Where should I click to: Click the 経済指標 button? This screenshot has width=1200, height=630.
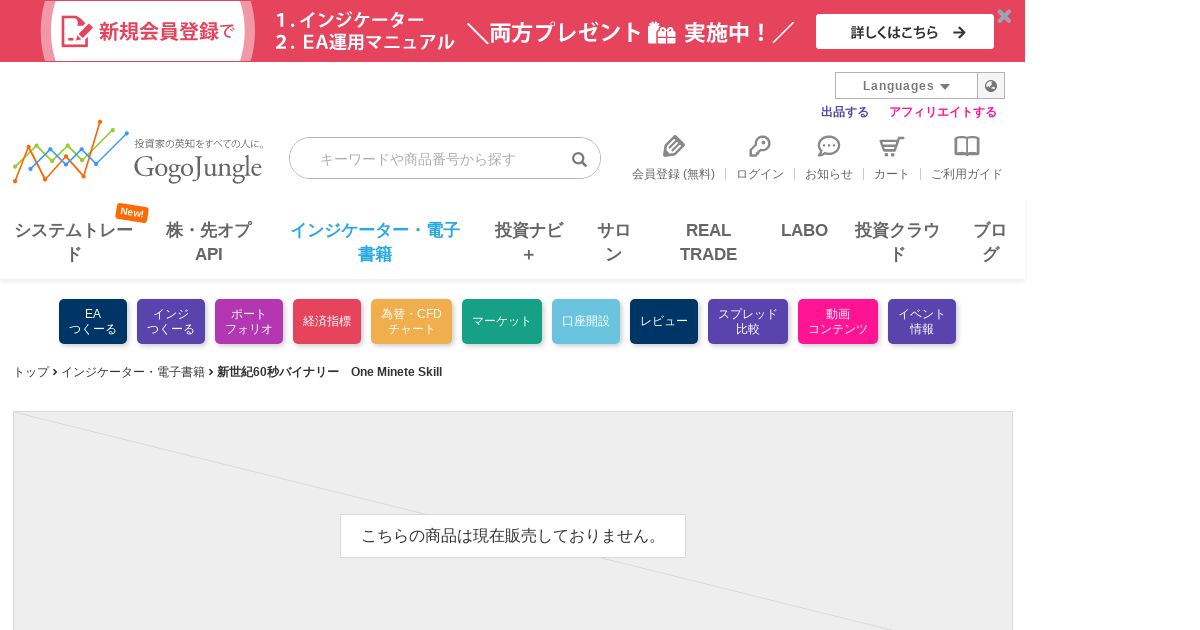pos(327,321)
